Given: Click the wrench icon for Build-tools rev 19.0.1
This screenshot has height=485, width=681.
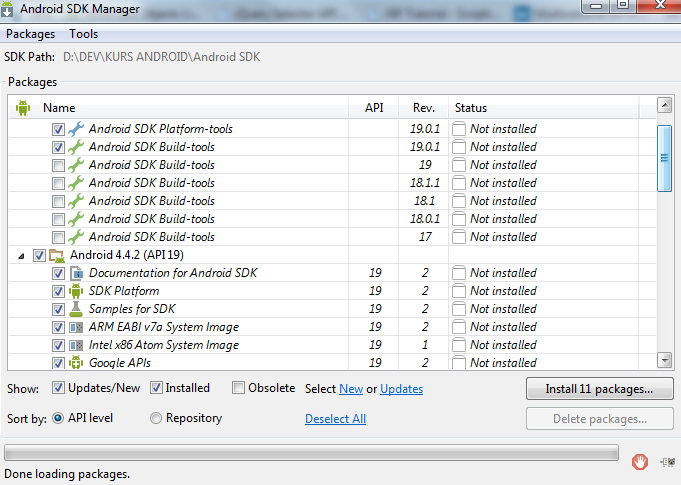Looking at the screenshot, I should tap(76, 147).
